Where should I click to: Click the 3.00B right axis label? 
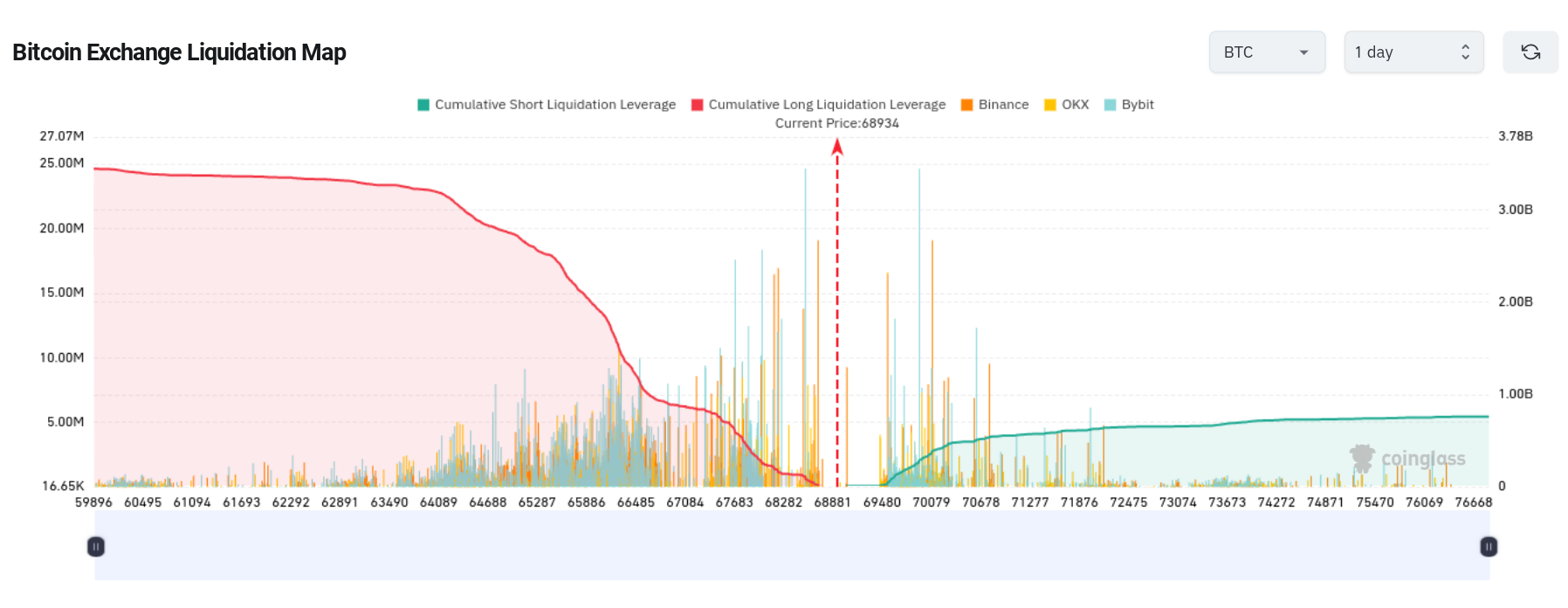coord(1516,210)
